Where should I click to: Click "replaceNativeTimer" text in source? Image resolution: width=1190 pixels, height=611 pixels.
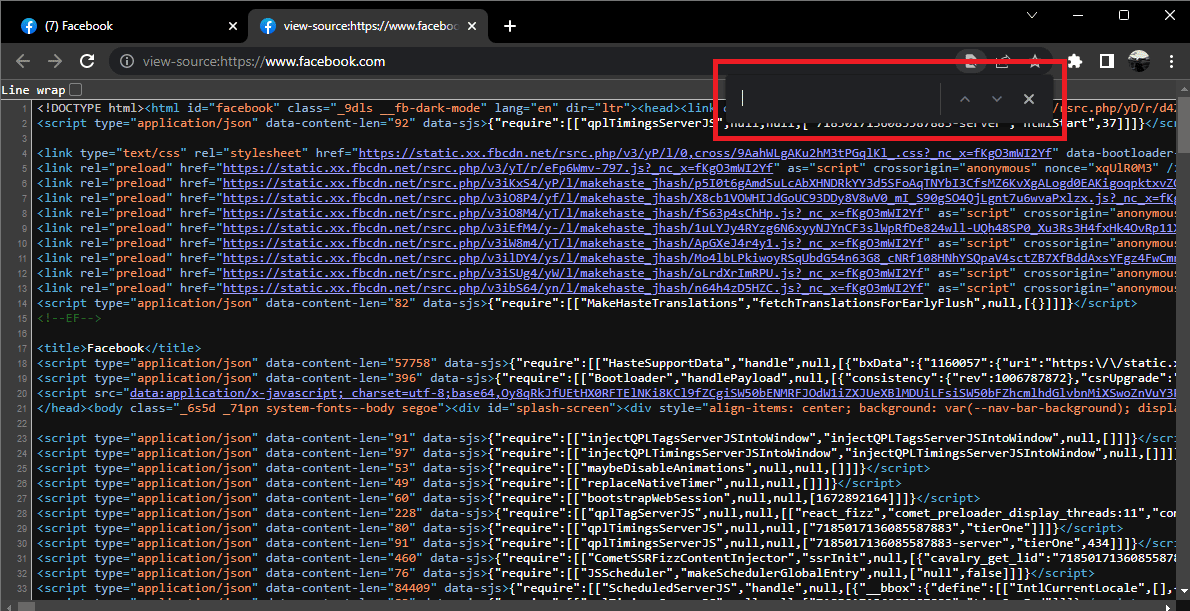pyautogui.click(x=651, y=483)
